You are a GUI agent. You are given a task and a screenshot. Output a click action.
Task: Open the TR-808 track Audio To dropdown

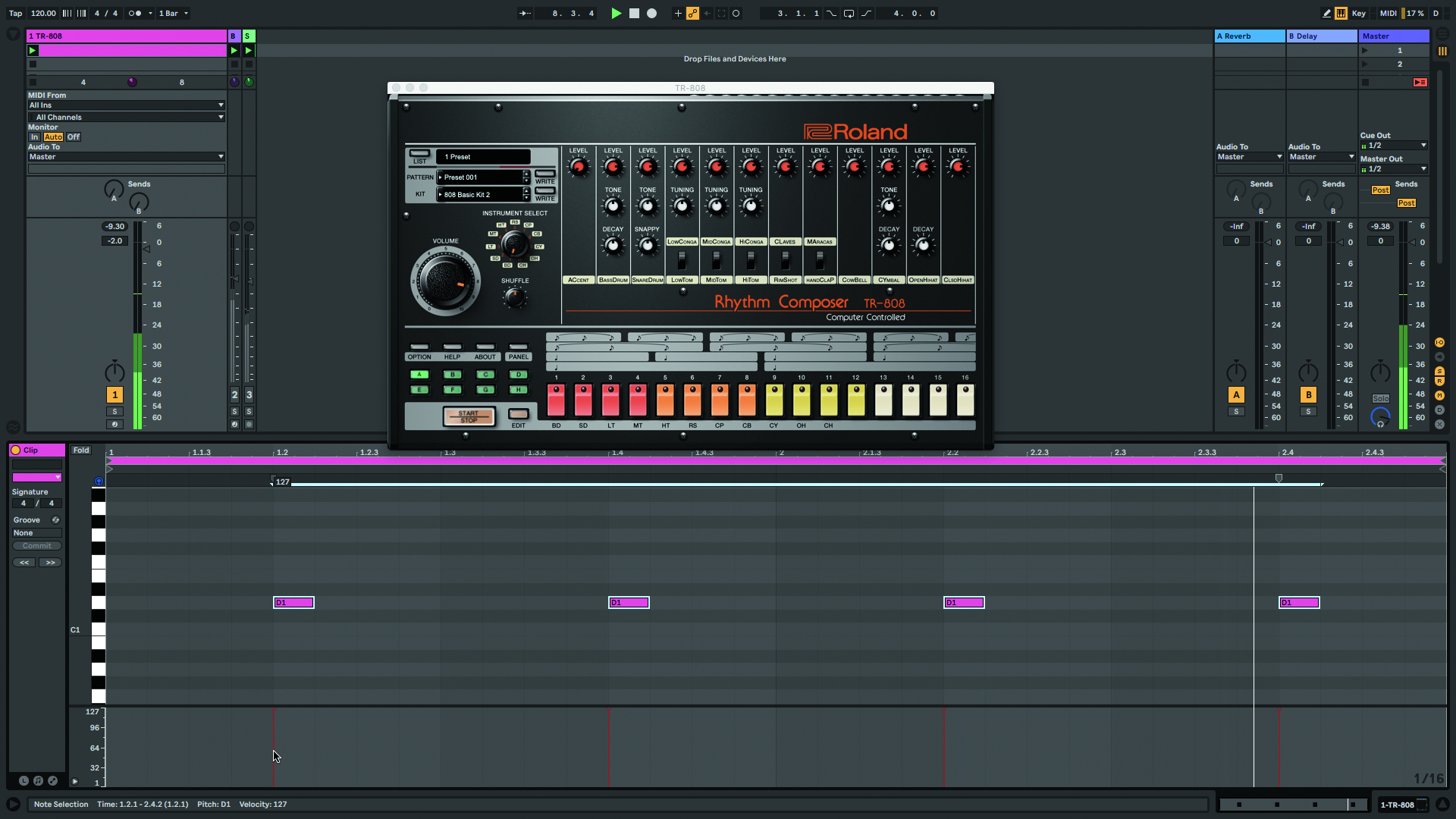[126, 157]
